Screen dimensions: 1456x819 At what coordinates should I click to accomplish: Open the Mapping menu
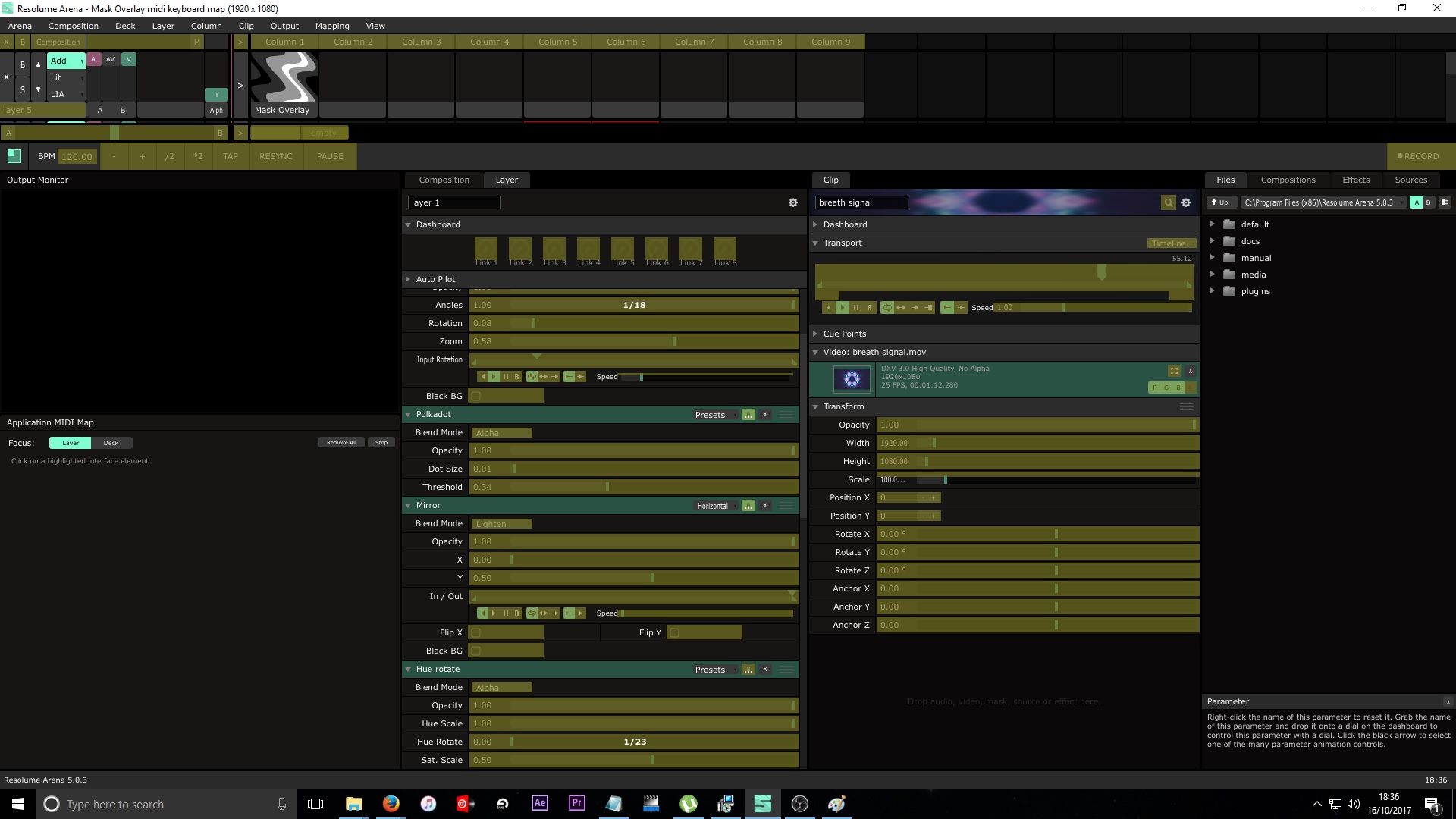332,26
